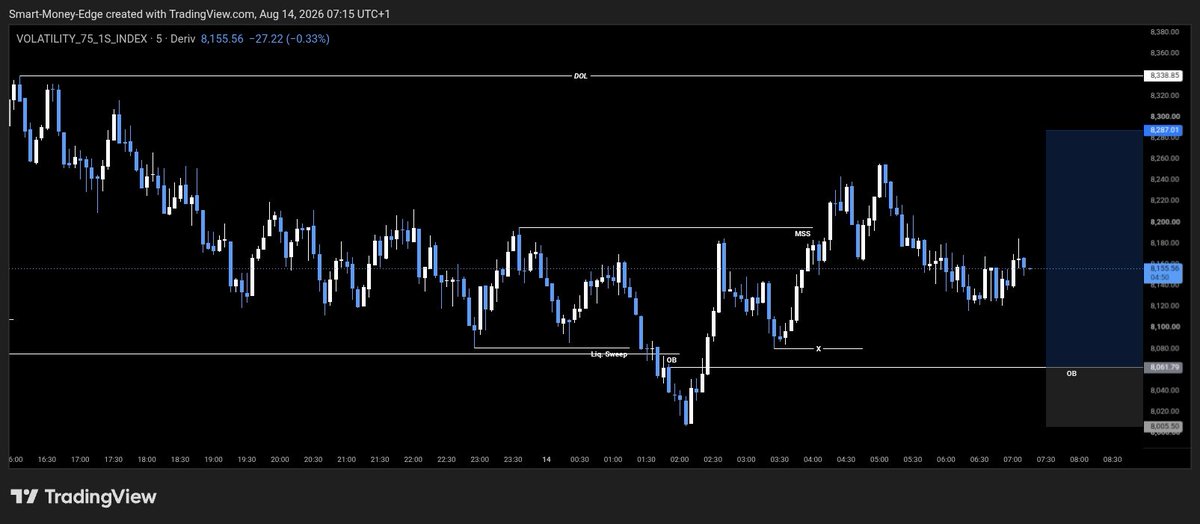Click the blue 8,287.01 target price tag
The width and height of the screenshot is (1200, 524).
1165,130
